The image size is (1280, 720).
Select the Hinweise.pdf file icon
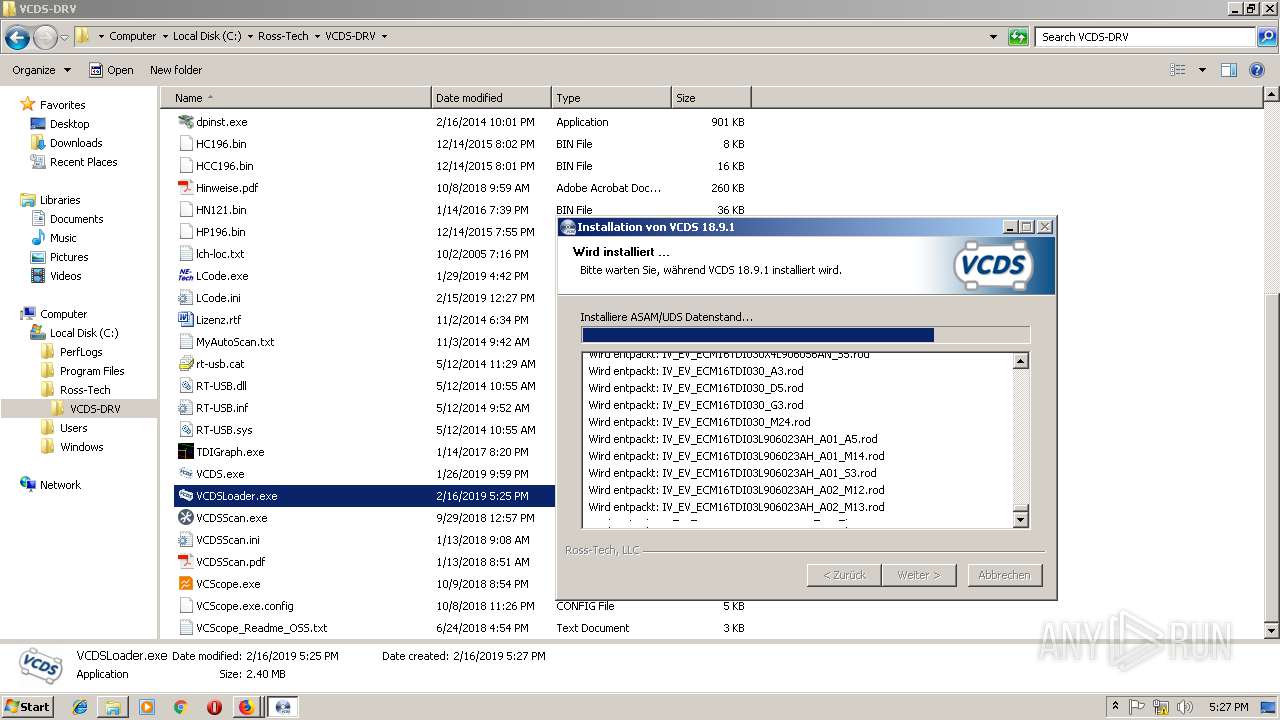pyautogui.click(x=185, y=188)
